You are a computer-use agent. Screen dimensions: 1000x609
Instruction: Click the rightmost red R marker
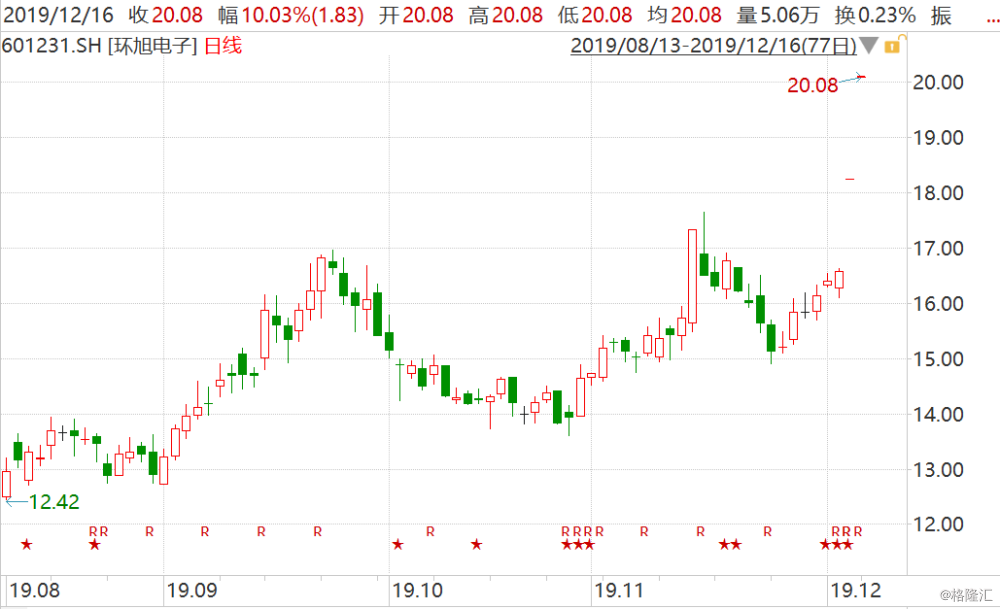click(x=857, y=531)
